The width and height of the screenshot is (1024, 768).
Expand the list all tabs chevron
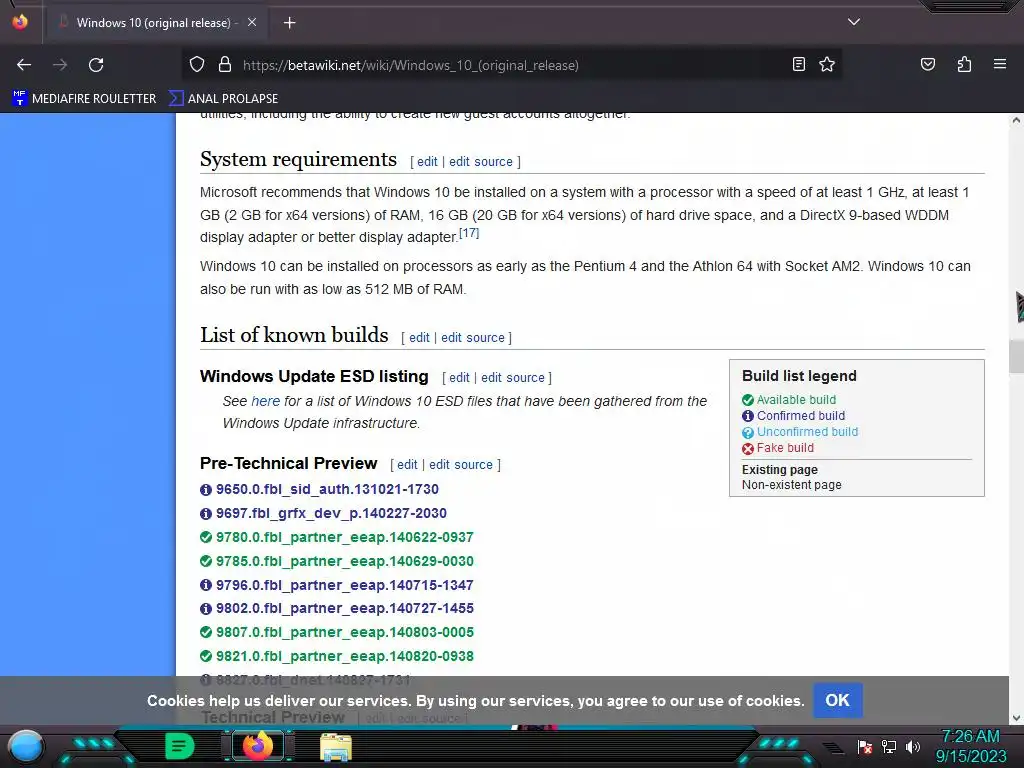click(854, 22)
